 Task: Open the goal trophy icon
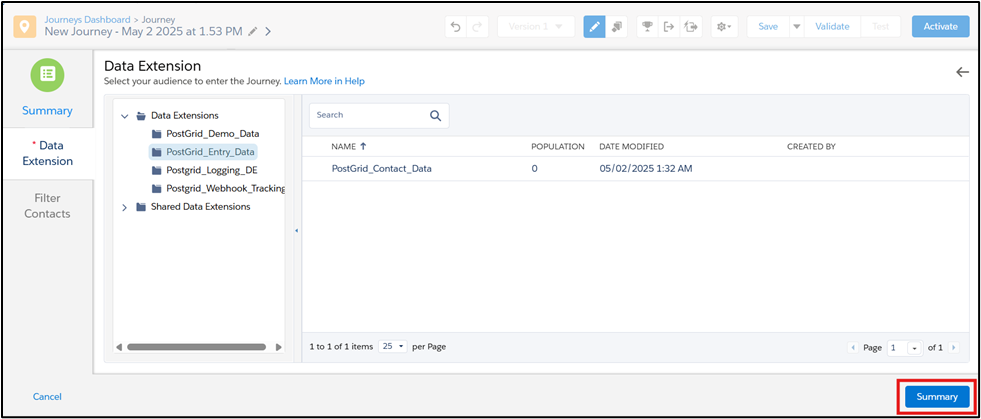click(648, 27)
